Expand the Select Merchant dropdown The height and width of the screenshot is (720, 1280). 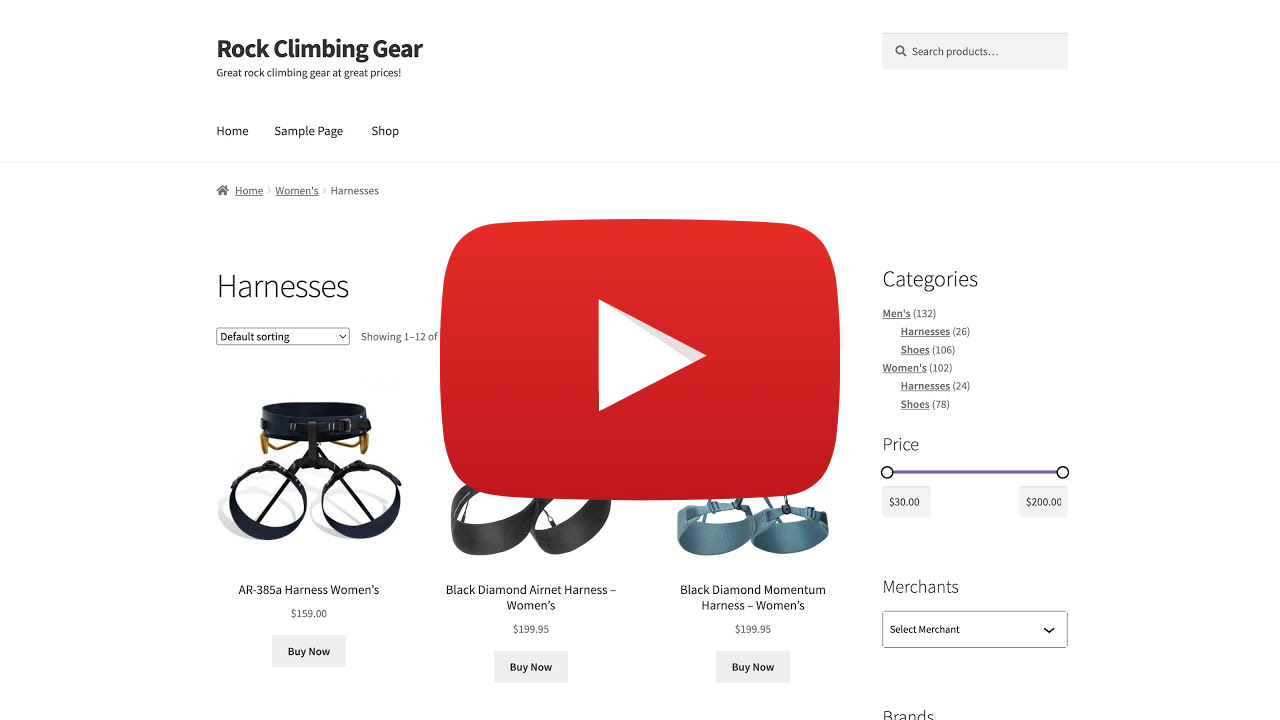(975, 629)
